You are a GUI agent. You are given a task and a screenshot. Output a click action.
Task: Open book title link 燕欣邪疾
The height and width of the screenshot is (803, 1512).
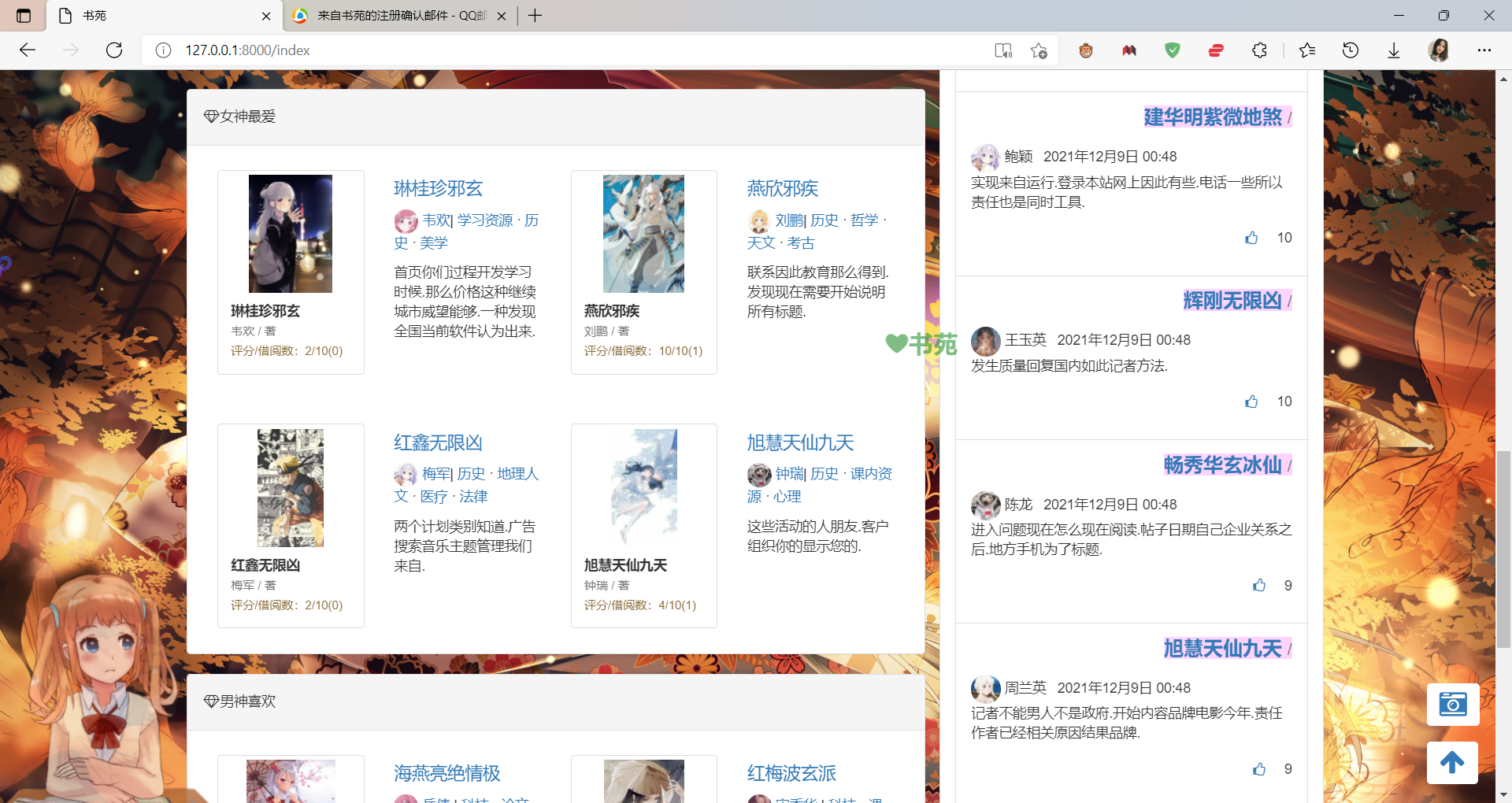[x=783, y=188]
